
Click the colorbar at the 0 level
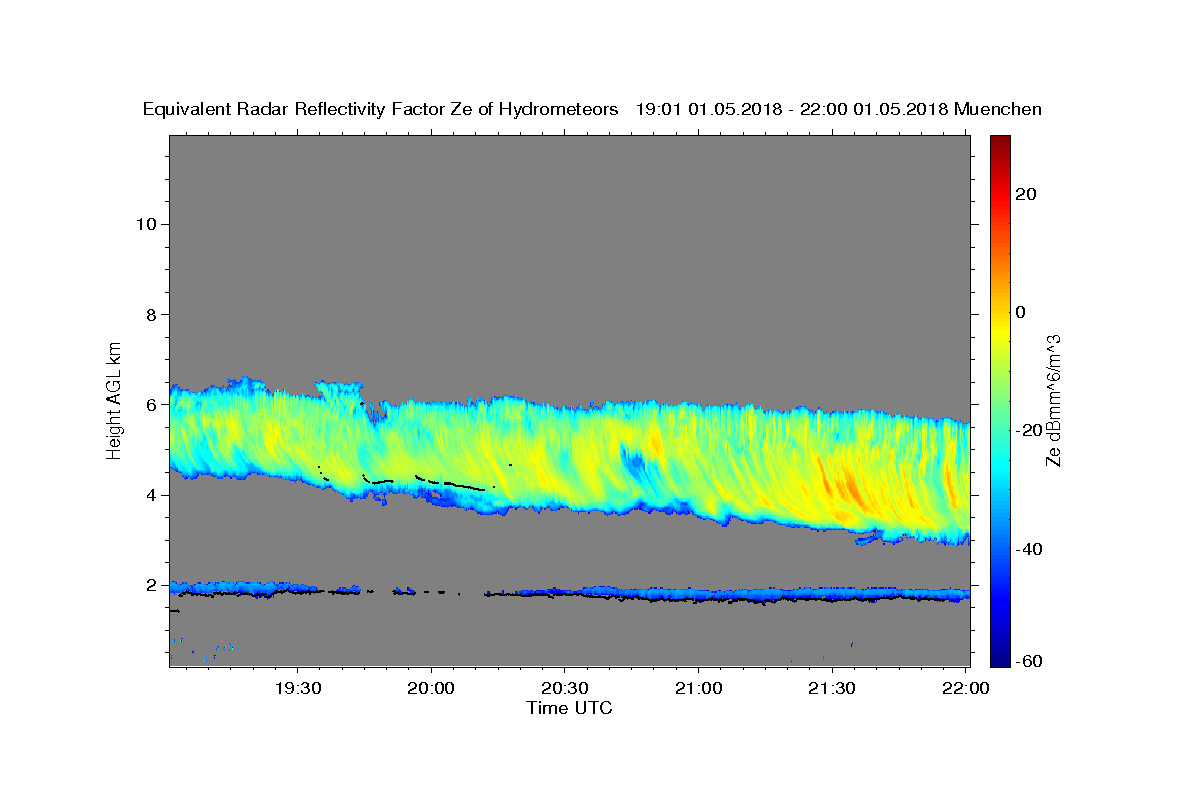(1000, 312)
